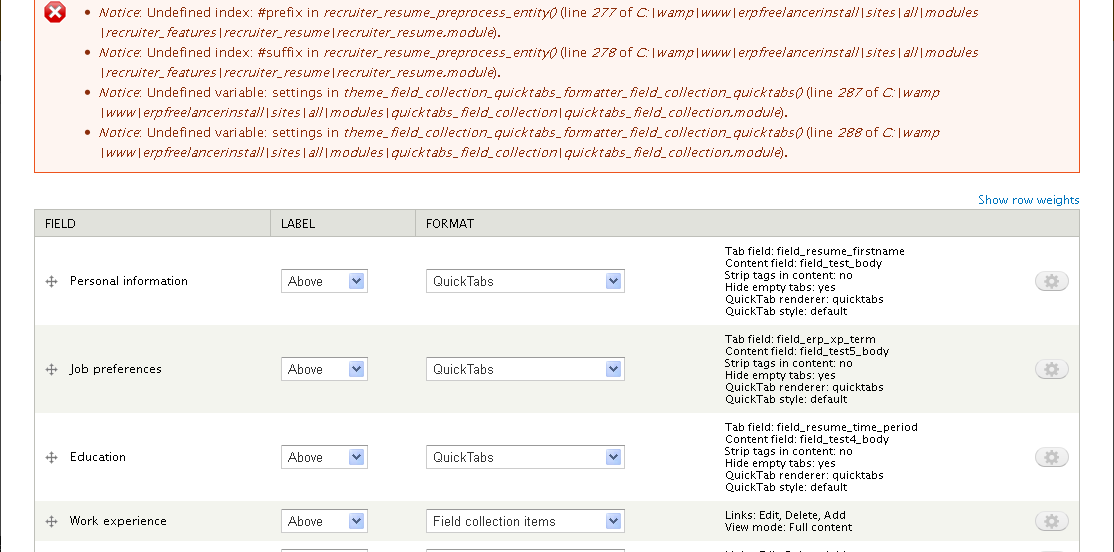Open Education QuickTabs format dropdown
The width and height of the screenshot is (1114, 552).
click(x=525, y=458)
